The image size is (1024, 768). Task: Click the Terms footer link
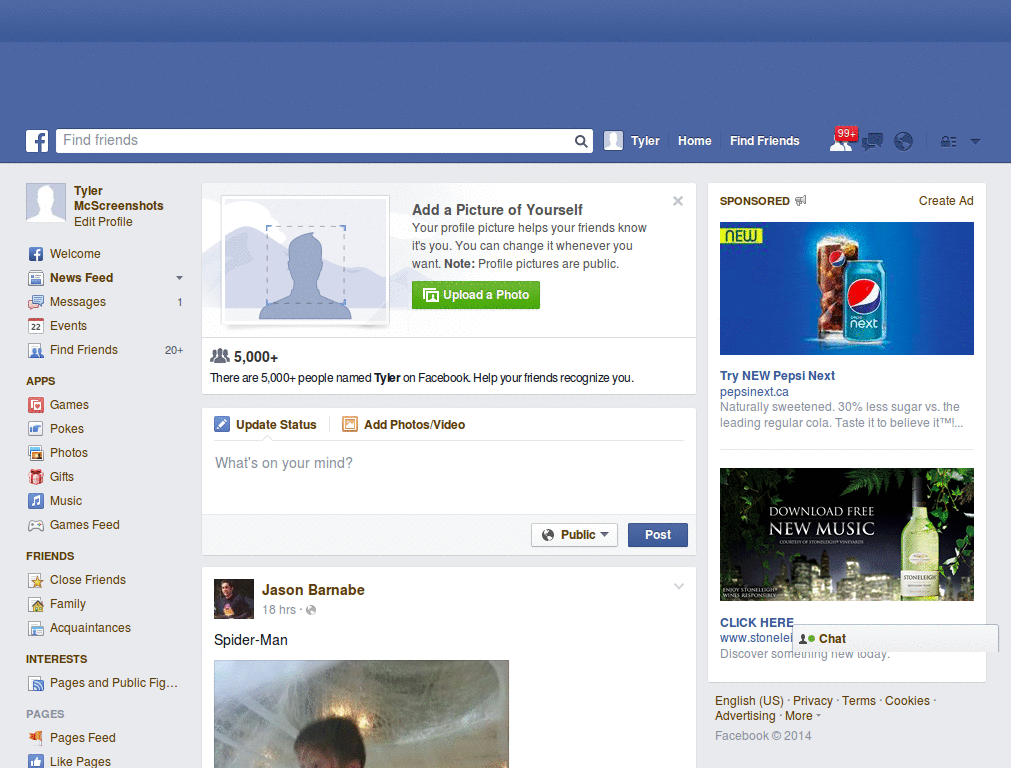pyautogui.click(x=859, y=701)
